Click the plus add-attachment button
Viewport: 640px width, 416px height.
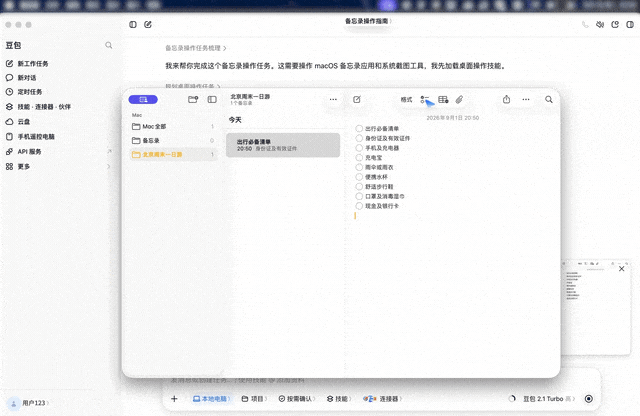(174, 399)
